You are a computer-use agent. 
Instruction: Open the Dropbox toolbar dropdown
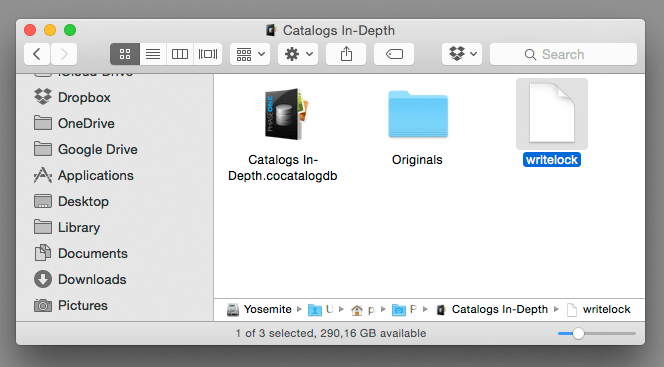(462, 54)
